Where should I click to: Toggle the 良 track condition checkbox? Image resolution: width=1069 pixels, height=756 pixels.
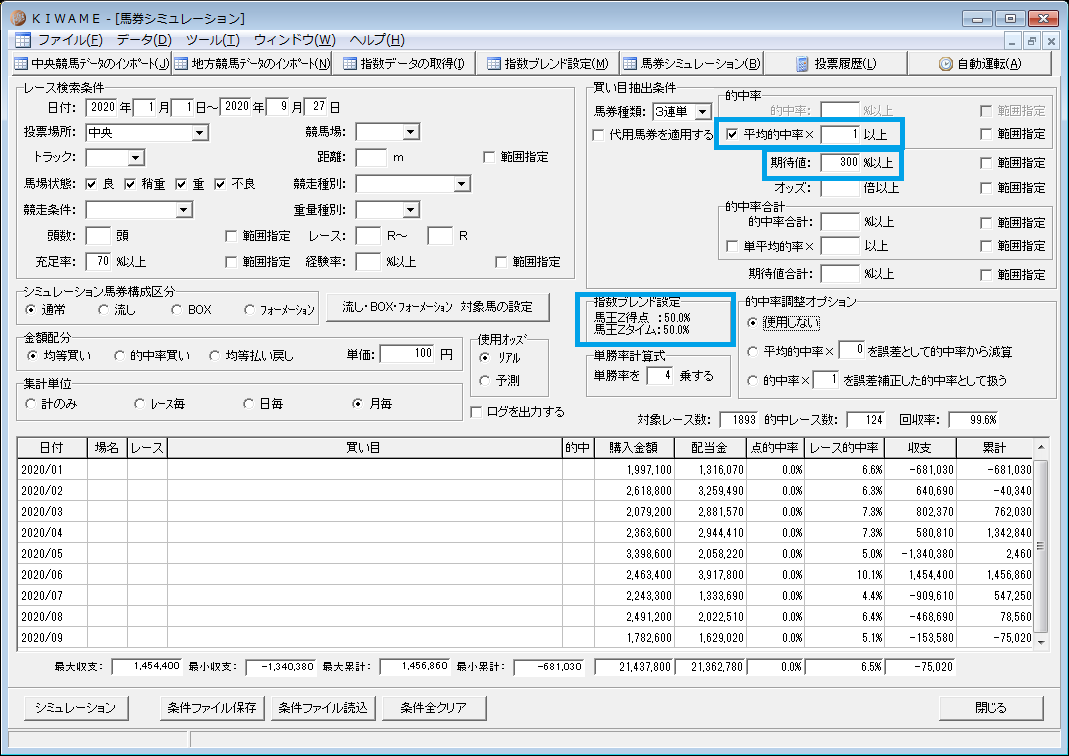91,184
